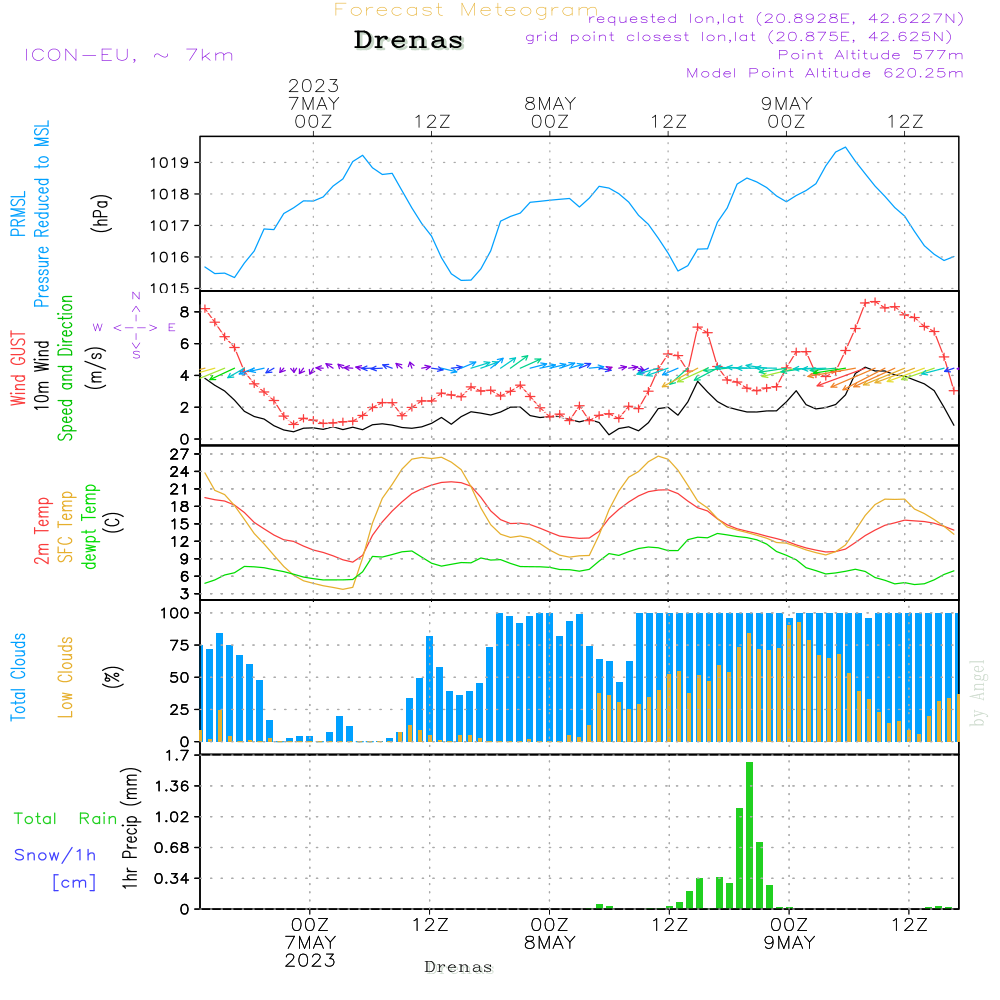Click the "Wind GUST" red axis label
Viewport: 1000px width, 1000px height.
(x=19, y=370)
